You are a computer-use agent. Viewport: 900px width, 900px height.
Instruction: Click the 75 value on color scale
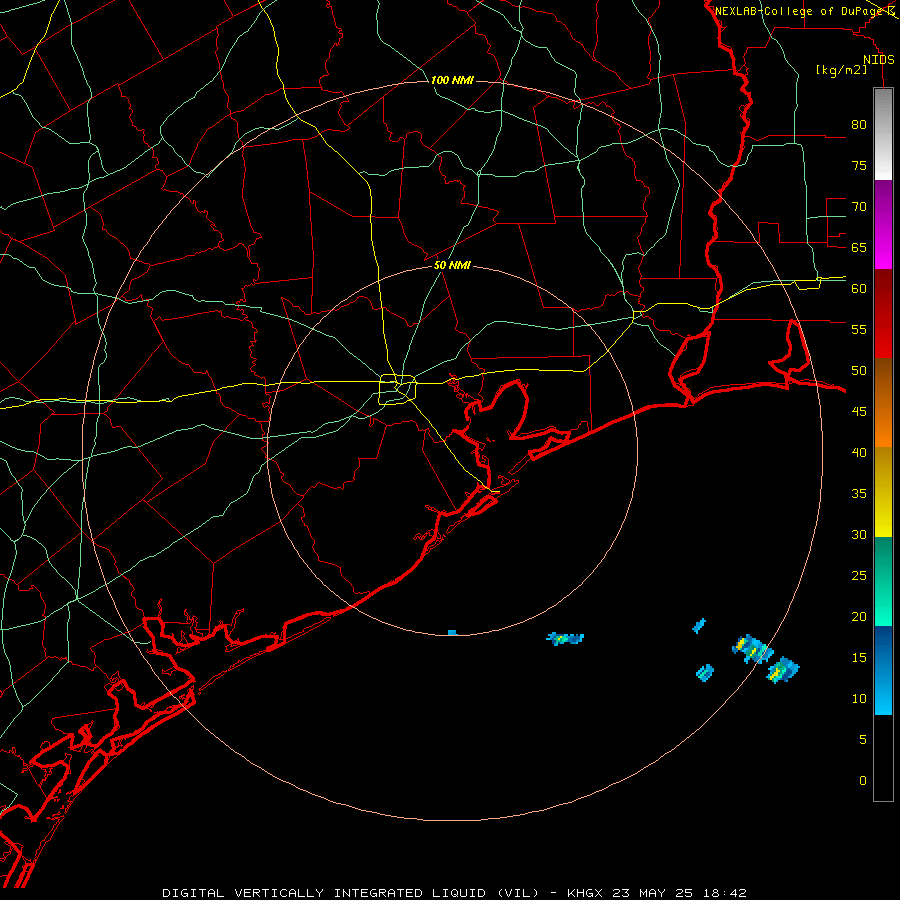[859, 165]
